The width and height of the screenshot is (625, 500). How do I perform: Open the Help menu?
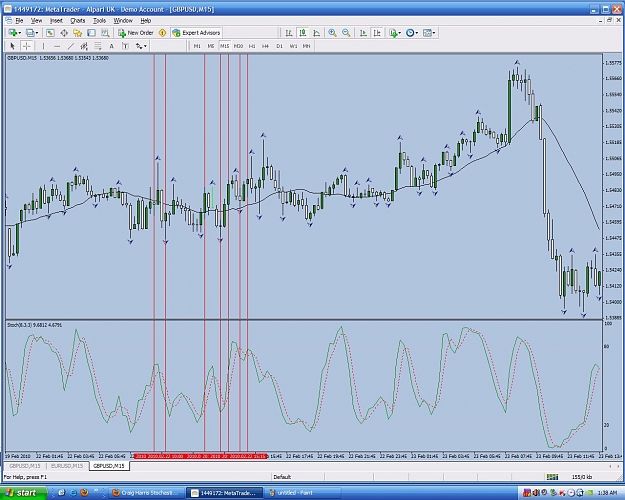click(146, 20)
